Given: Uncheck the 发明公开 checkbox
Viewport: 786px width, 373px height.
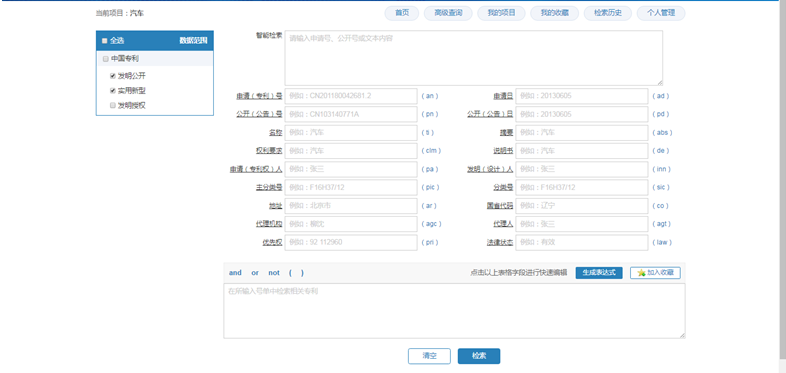Looking at the screenshot, I should click(x=113, y=76).
